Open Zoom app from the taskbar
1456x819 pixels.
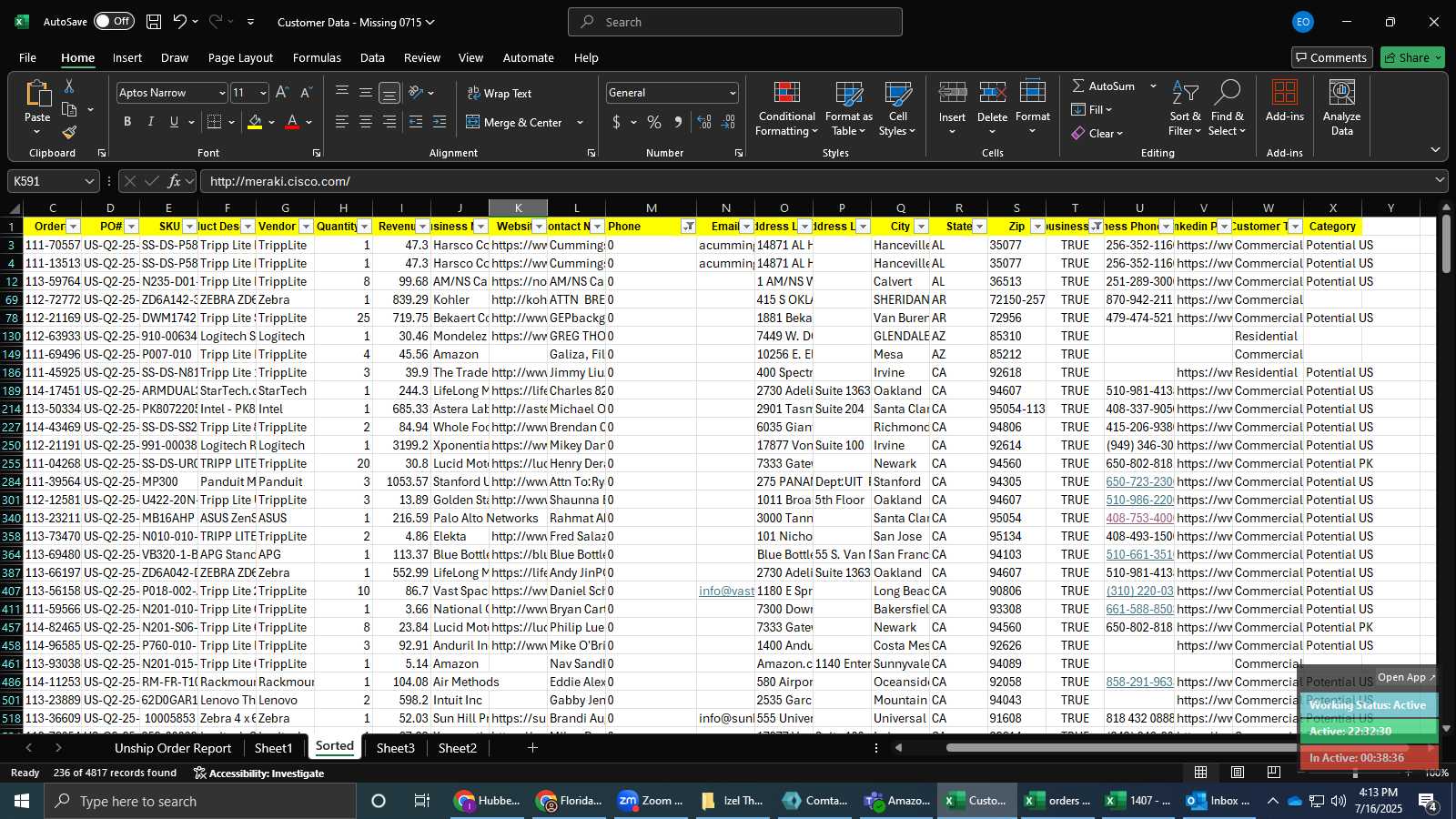tap(650, 801)
